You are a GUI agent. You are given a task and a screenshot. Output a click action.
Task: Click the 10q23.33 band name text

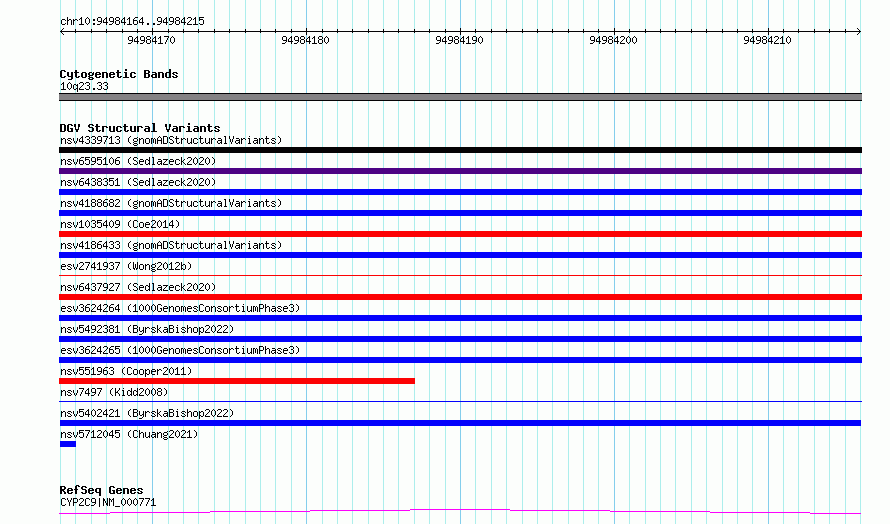[x=84, y=86]
